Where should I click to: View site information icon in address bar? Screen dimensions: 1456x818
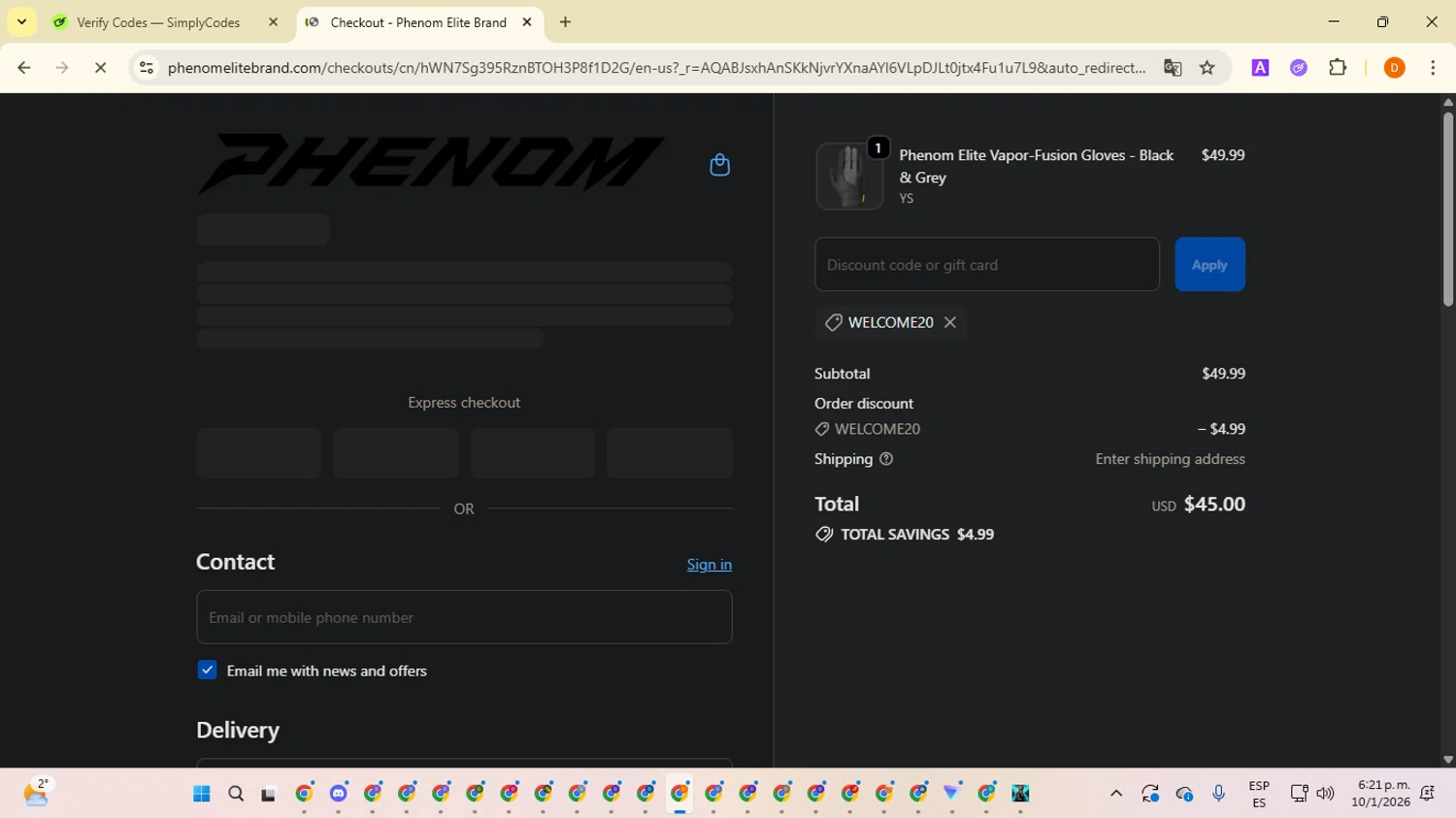point(147,68)
